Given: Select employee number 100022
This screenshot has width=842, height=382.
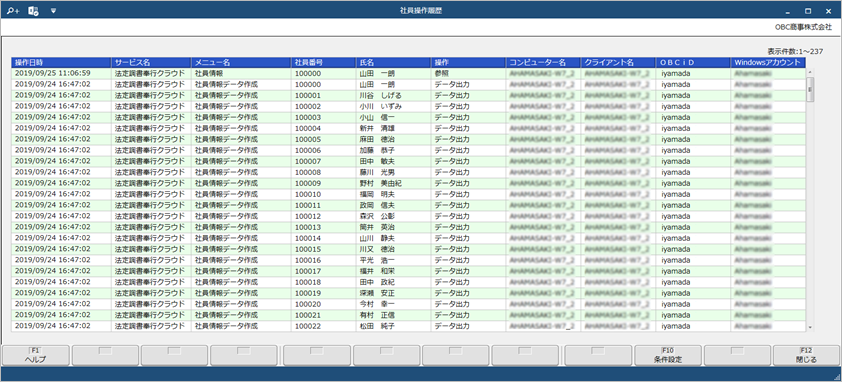Looking at the screenshot, I should (308, 325).
